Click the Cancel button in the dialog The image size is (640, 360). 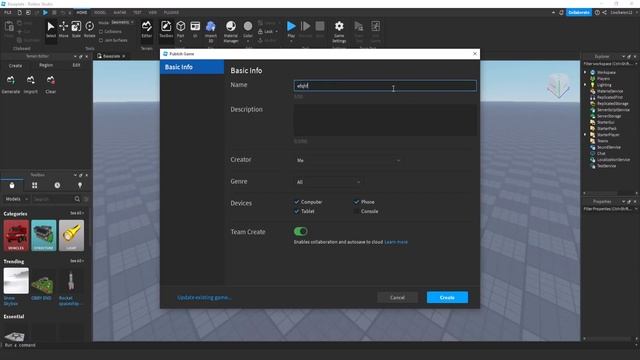[x=397, y=298]
